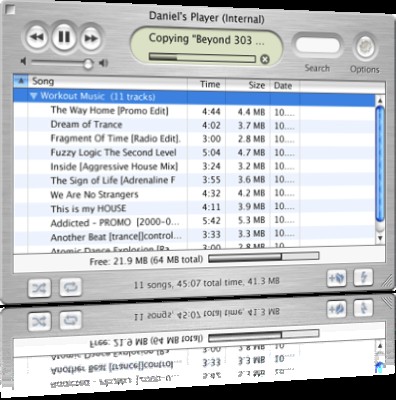Click the low volume speaker icon
The image size is (396, 400).
click(x=24, y=61)
